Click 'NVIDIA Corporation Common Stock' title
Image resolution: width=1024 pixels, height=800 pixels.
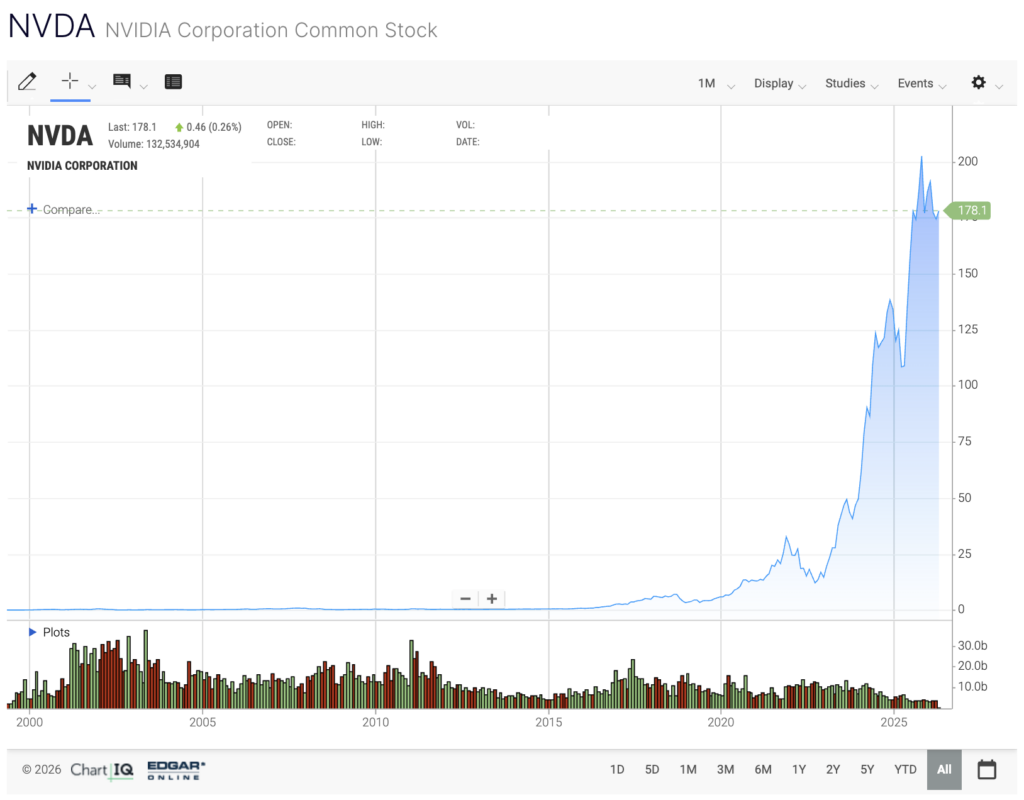tap(271, 30)
